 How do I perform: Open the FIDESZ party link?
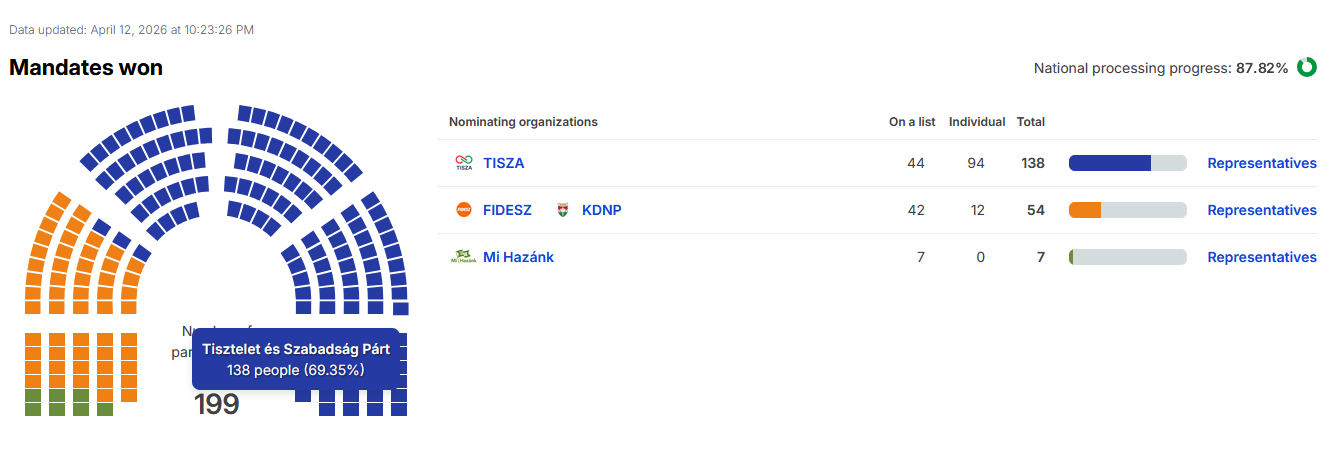pyautogui.click(x=508, y=210)
